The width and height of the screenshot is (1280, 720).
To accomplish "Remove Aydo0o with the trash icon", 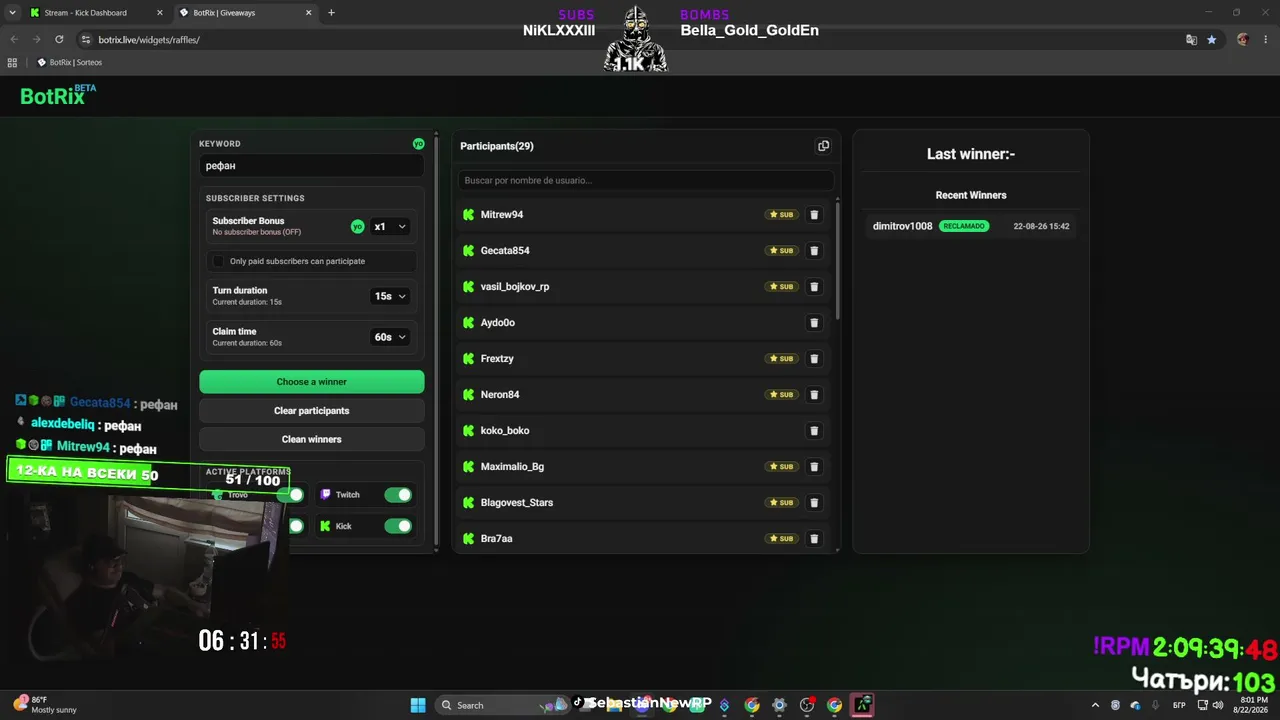I will [x=814, y=323].
